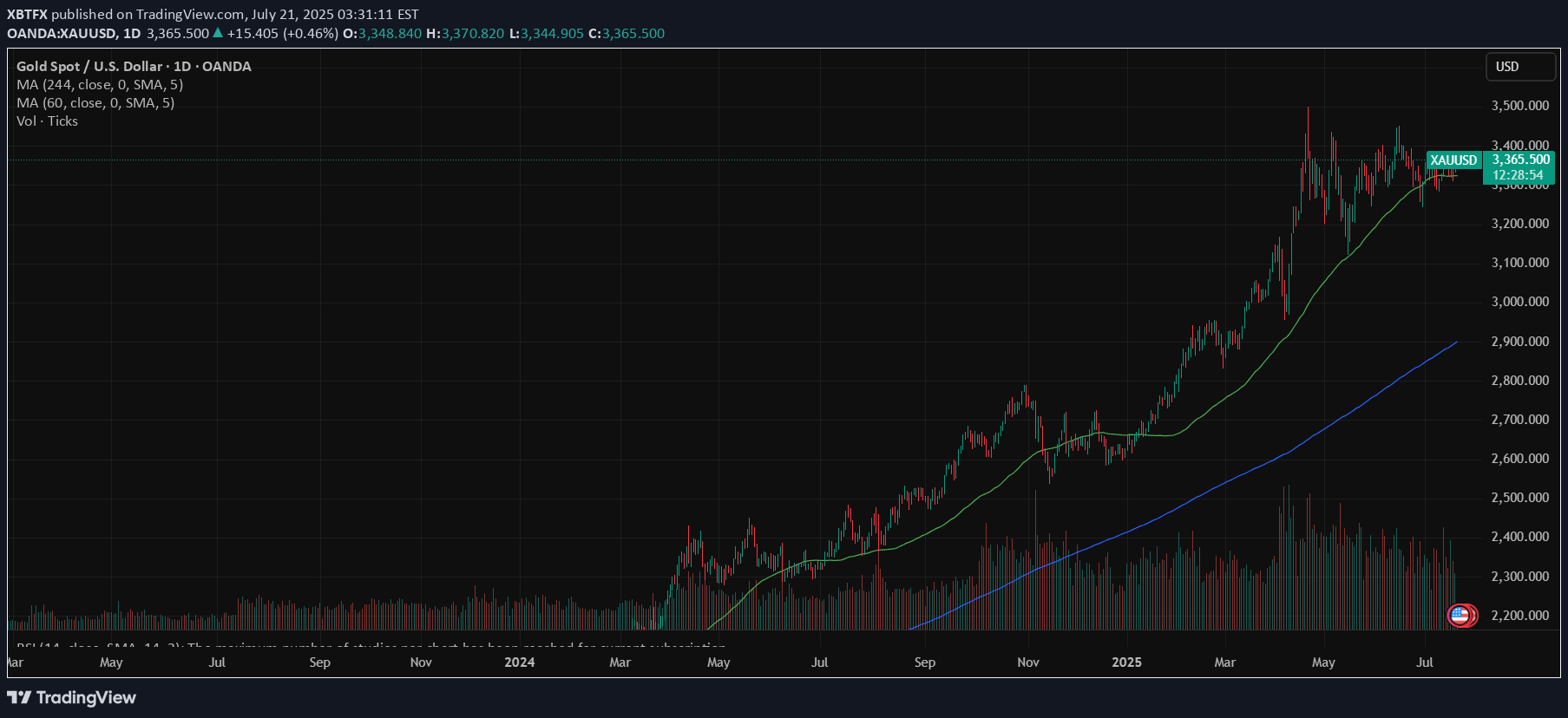Click the 2,400.000 price axis label

(x=1520, y=537)
